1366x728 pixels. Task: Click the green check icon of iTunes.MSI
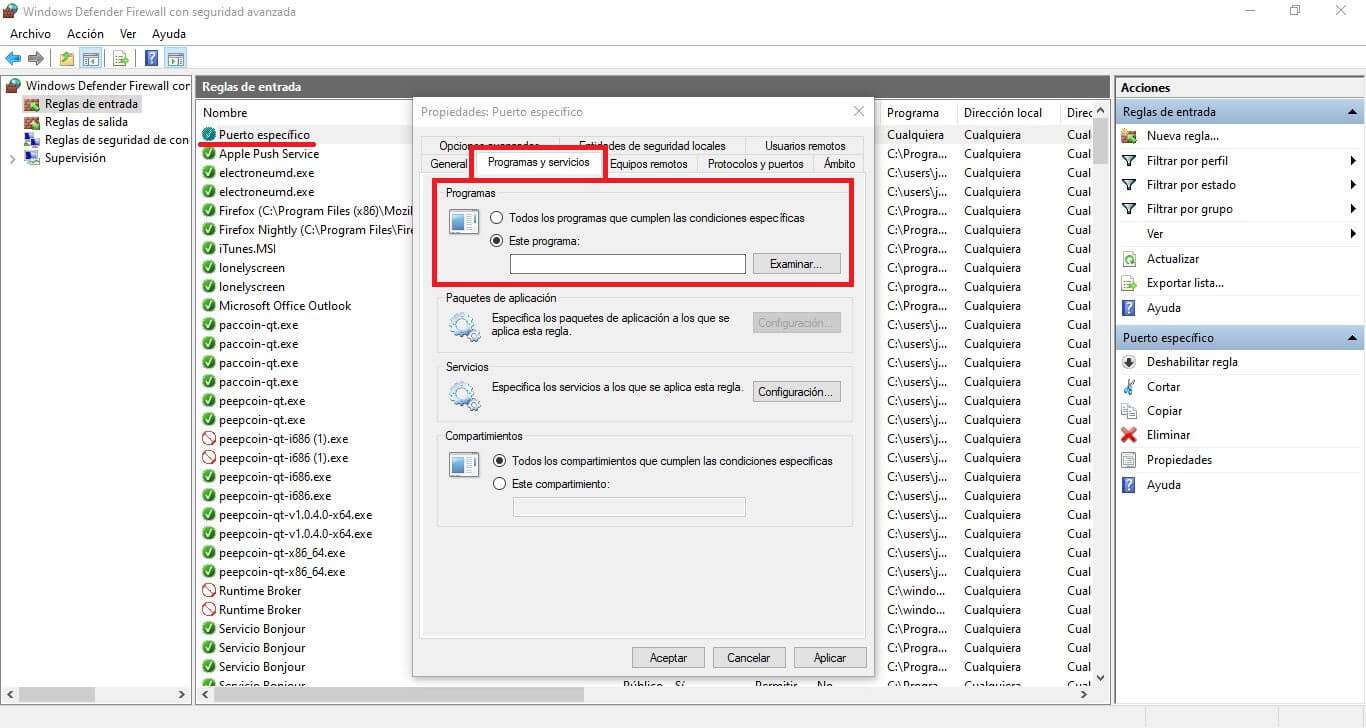pyautogui.click(x=209, y=249)
